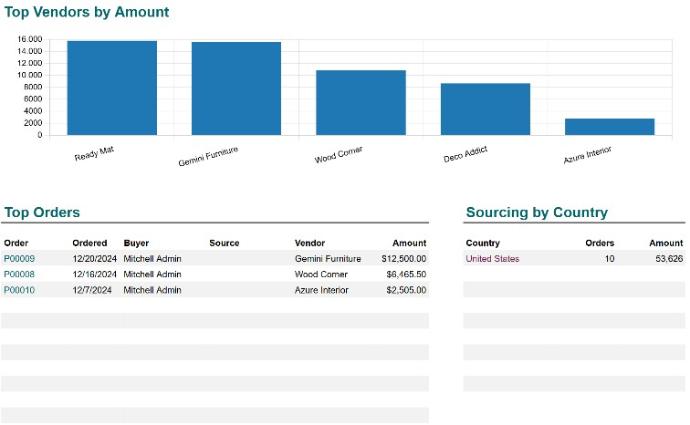Click the Ready Mat bar in chart

[x=112, y=88]
